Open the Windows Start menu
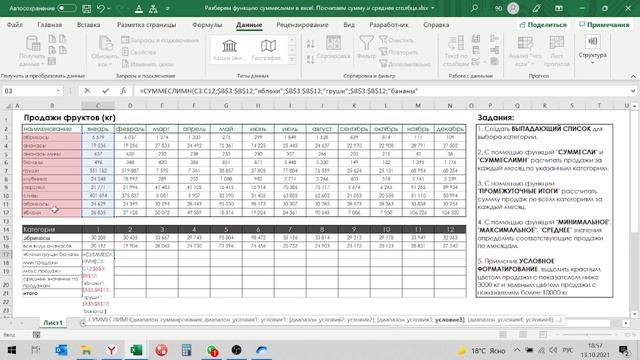Image resolution: width=640 pixels, height=360 pixels. tap(11, 350)
